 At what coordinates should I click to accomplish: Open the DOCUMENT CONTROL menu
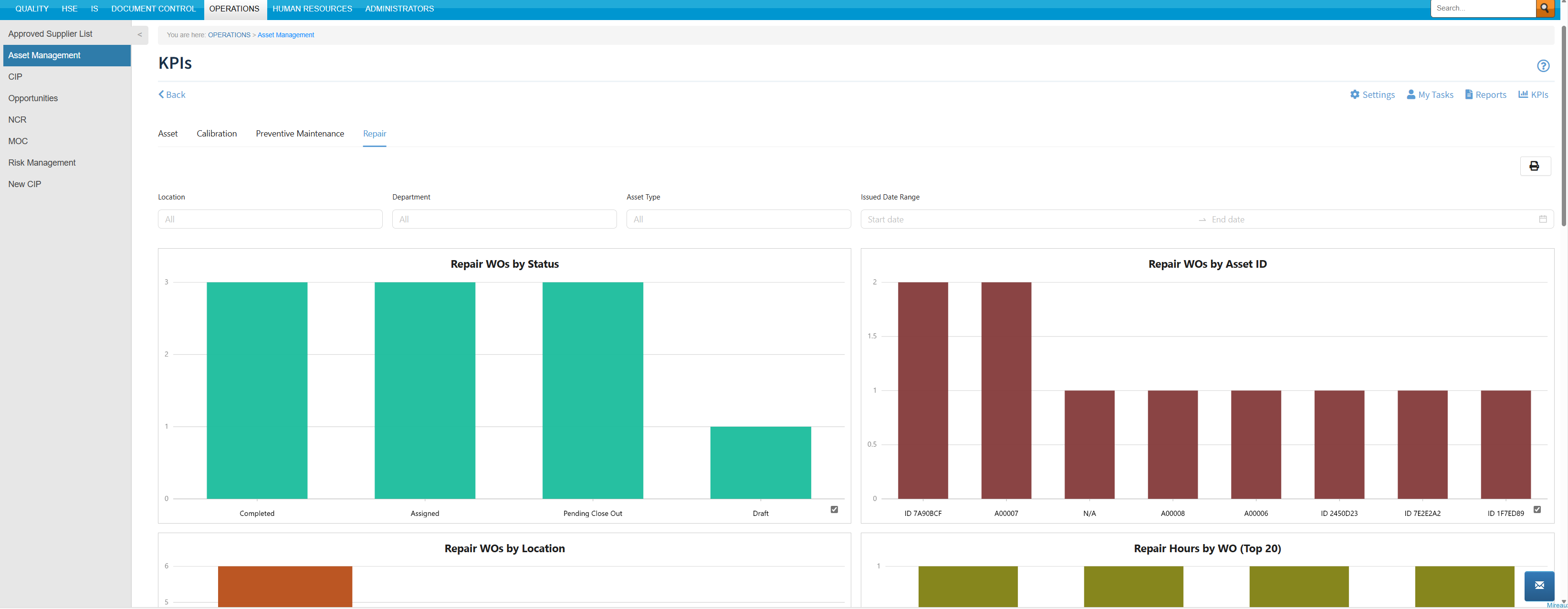coord(153,9)
